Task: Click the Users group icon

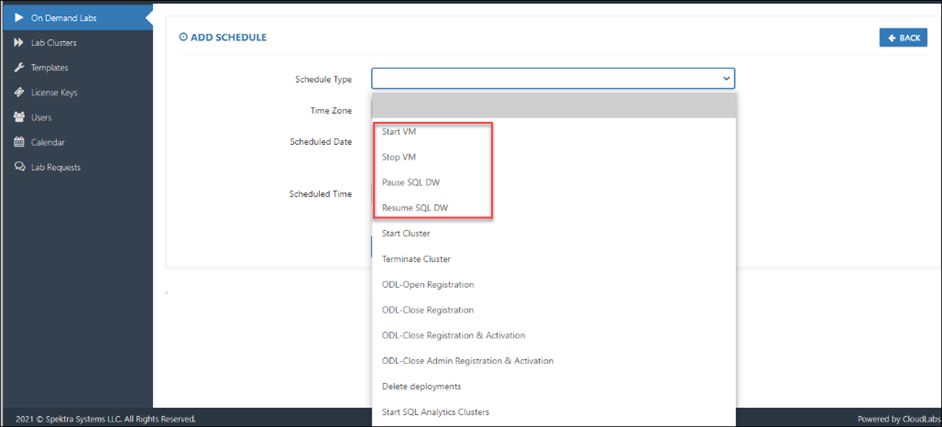Action: (19, 118)
